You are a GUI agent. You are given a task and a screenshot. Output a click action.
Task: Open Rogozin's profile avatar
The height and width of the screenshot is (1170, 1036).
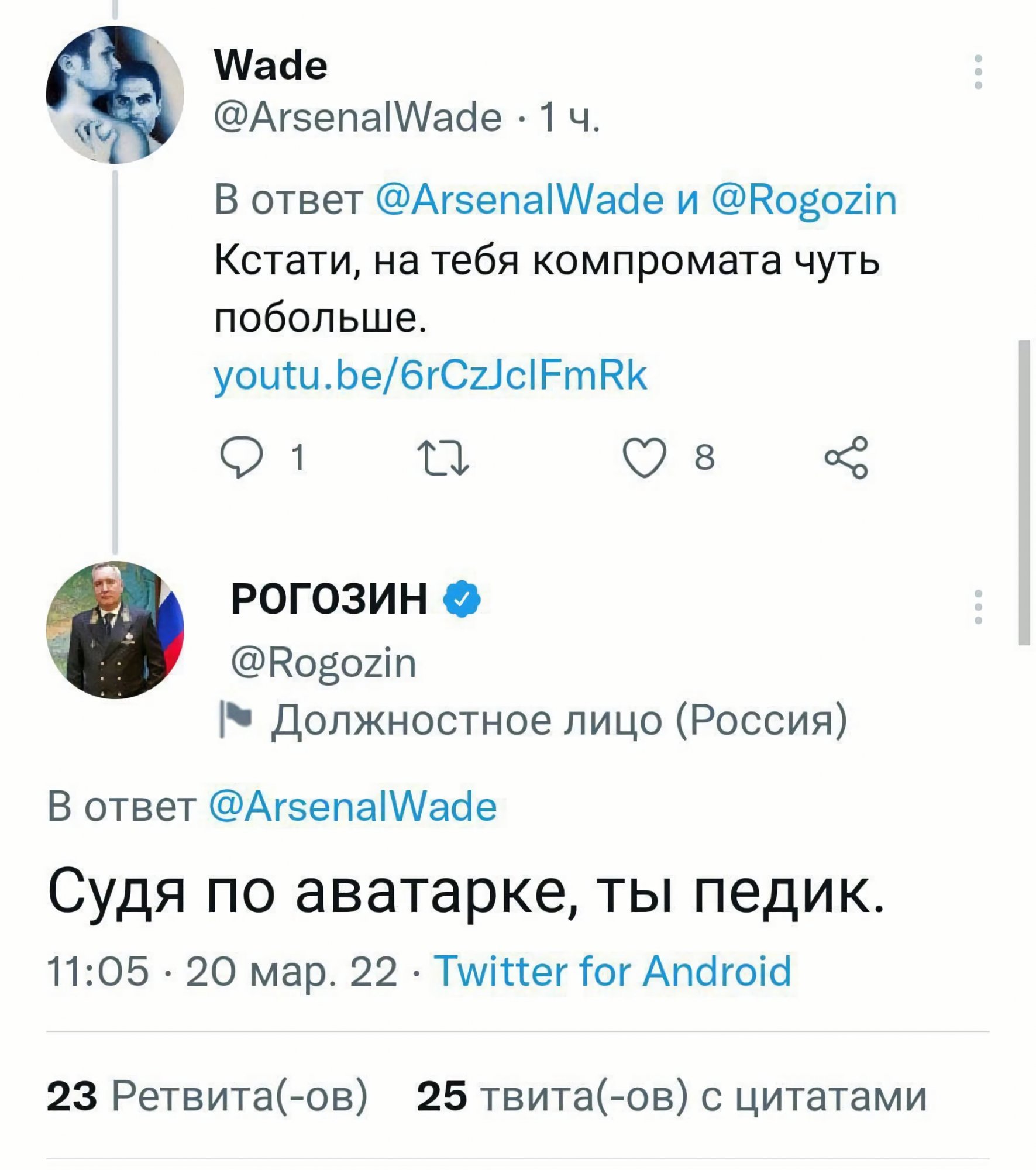click(x=115, y=629)
